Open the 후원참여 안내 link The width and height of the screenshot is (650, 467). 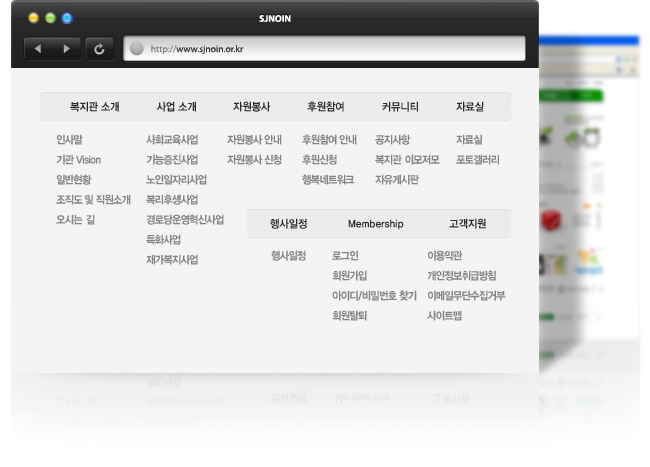[x=329, y=140]
